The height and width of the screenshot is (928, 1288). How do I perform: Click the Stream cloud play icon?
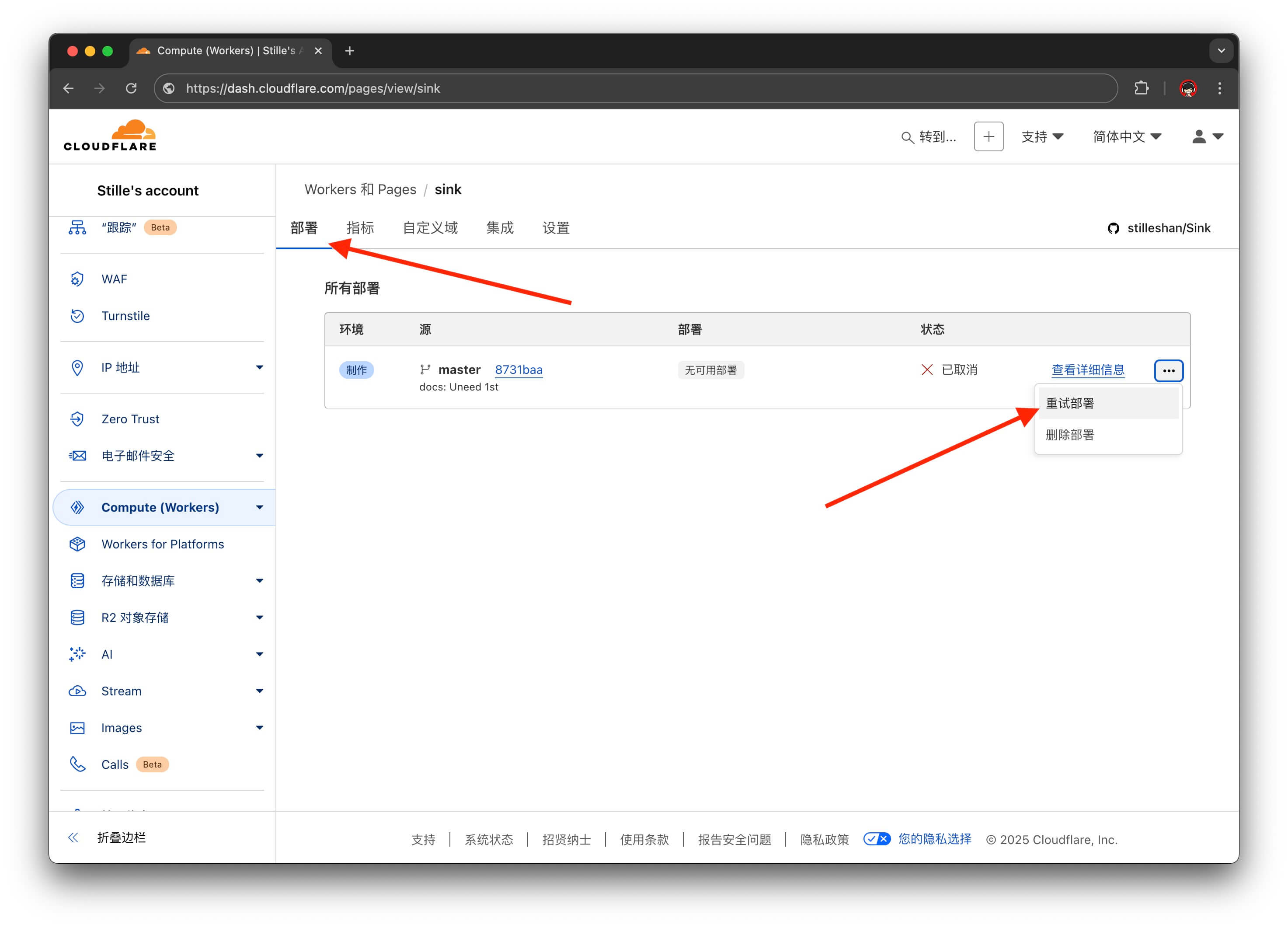pyautogui.click(x=77, y=691)
